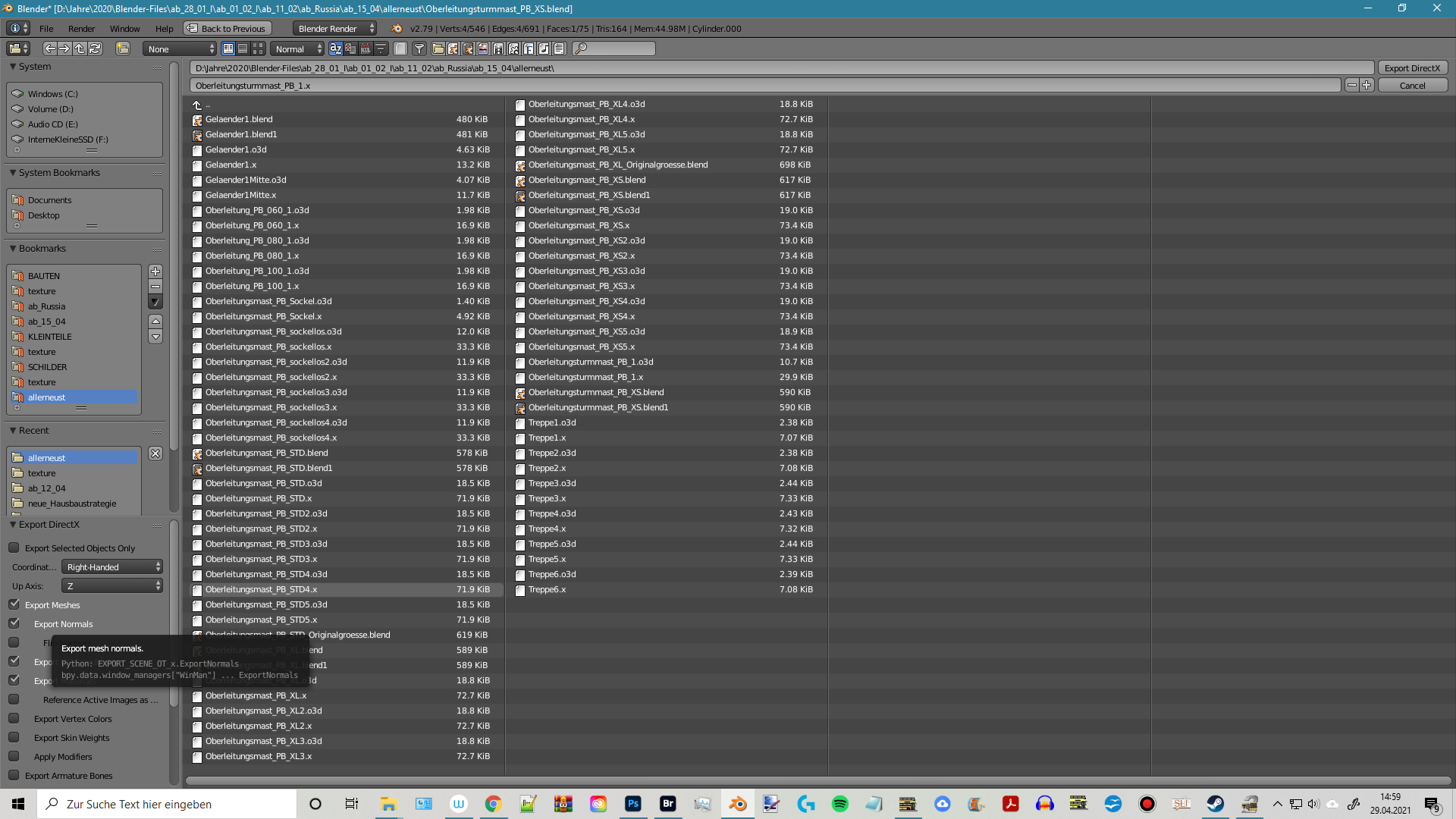The height and width of the screenshot is (819, 1456).
Task: Go to parent directory with up arrow icon
Action: pos(80,49)
